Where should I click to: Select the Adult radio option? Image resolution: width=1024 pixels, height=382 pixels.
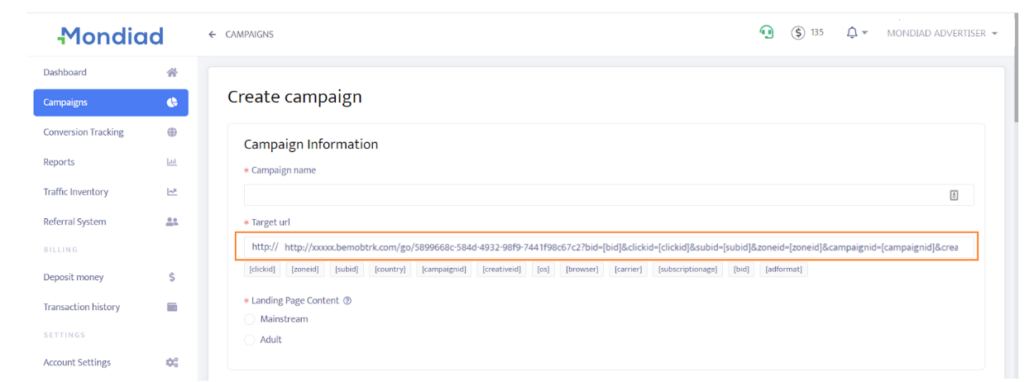[x=249, y=340]
